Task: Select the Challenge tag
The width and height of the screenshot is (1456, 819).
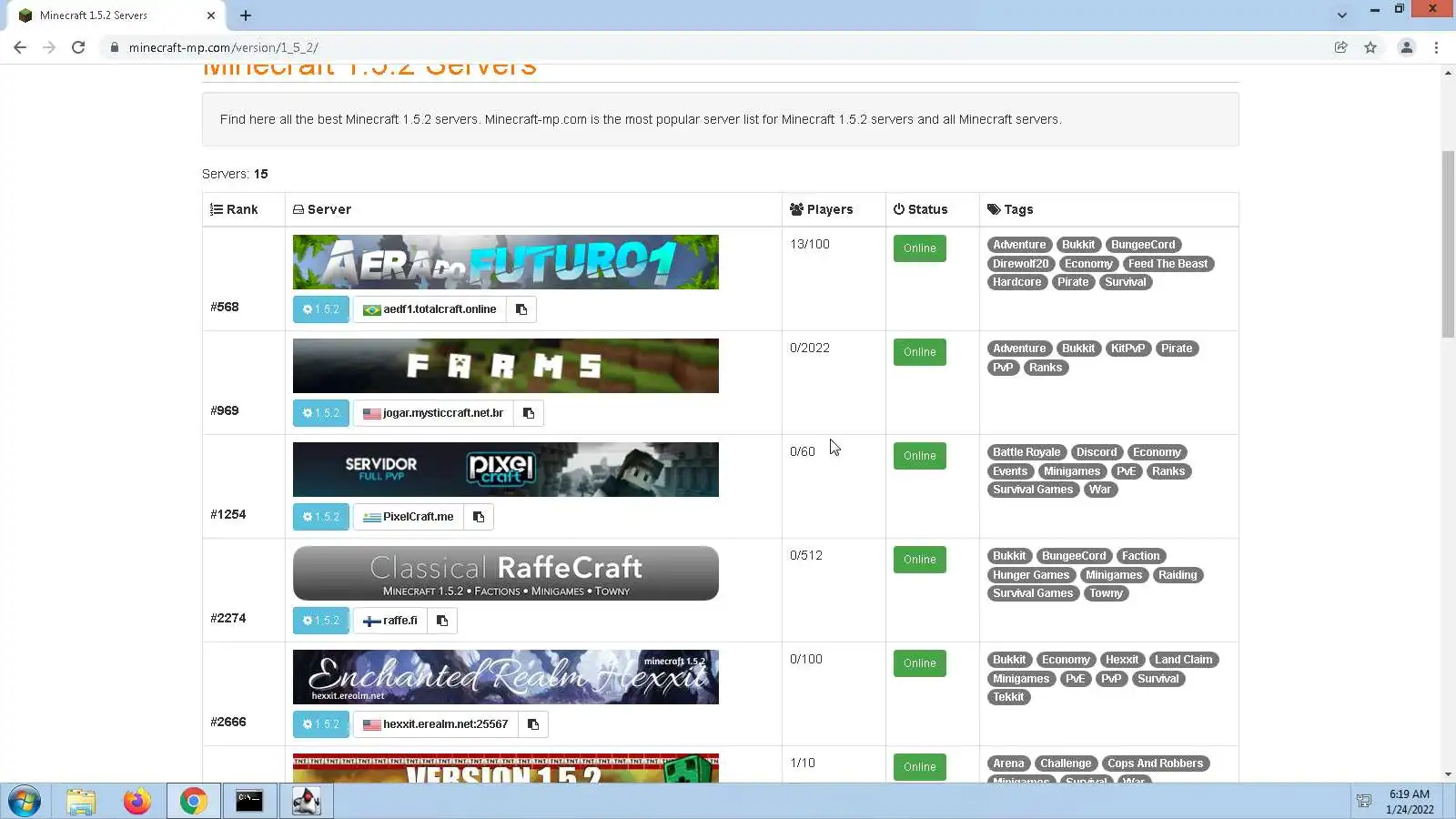Action: [1066, 763]
